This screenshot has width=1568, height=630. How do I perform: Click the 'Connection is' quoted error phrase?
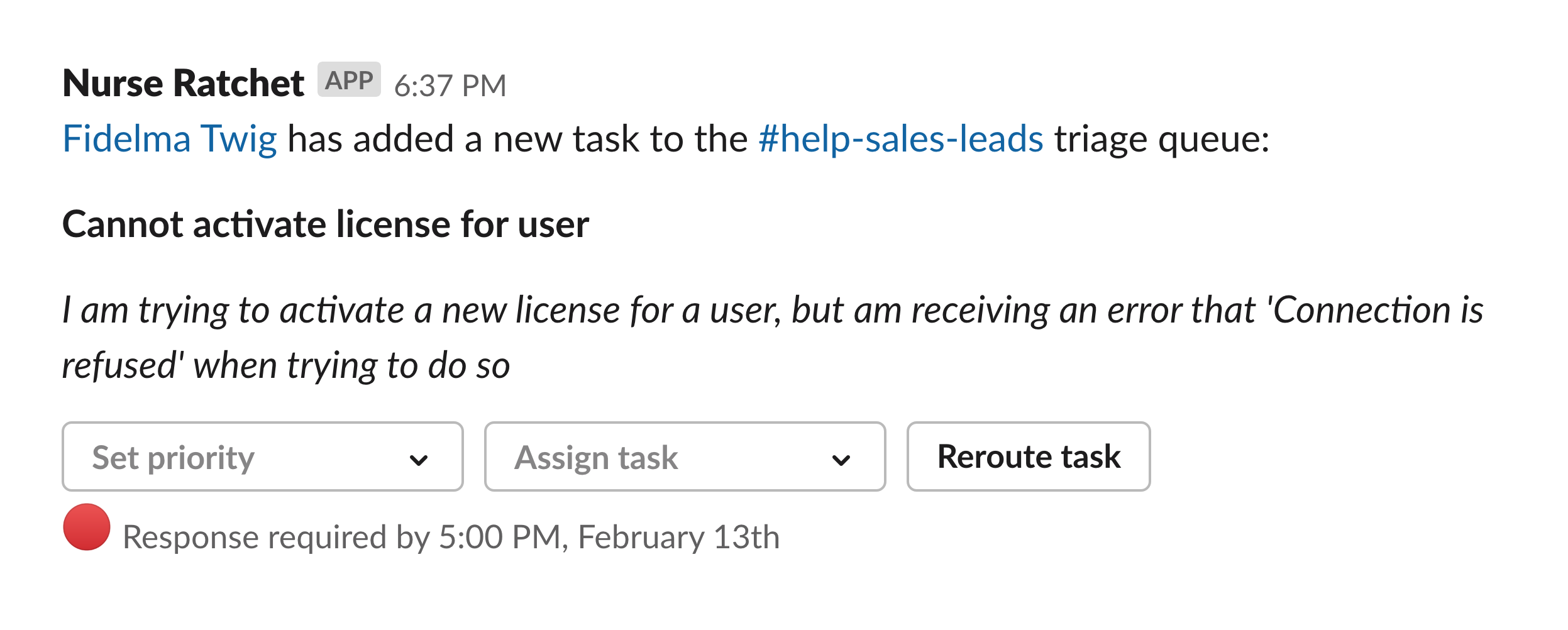tap(1377, 310)
